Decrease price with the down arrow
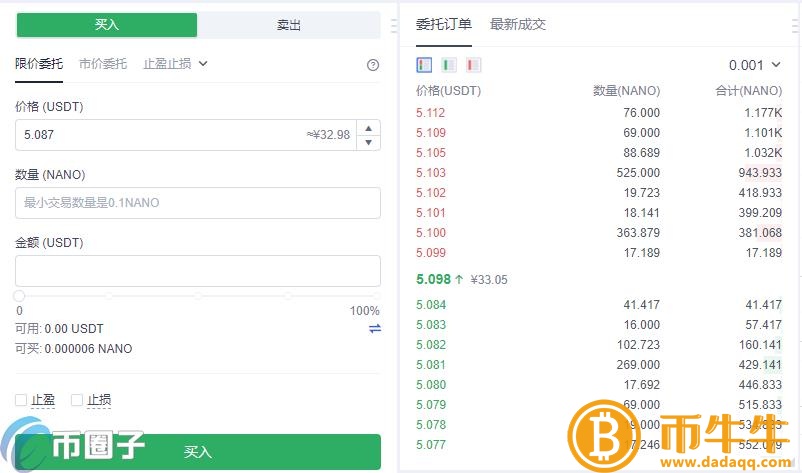The height and width of the screenshot is (473, 802). click(x=369, y=142)
